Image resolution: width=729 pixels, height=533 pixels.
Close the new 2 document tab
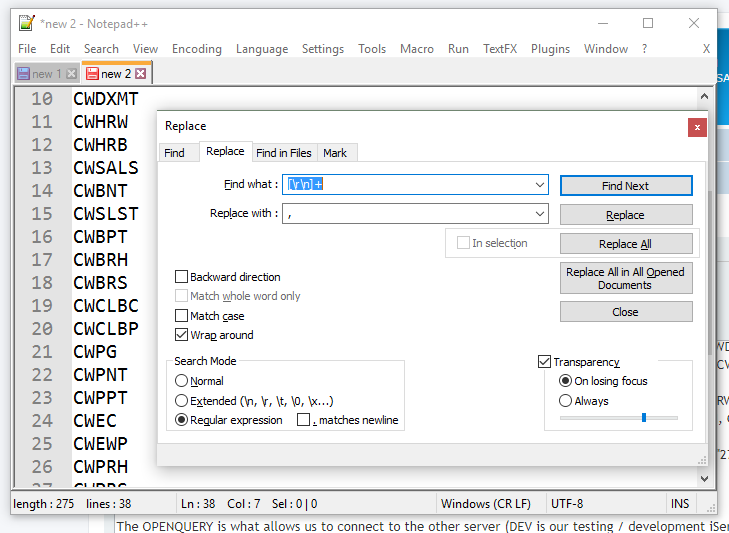[x=141, y=74]
